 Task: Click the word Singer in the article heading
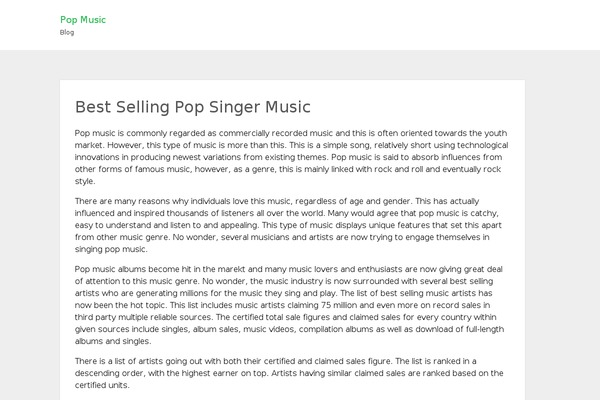pos(234,107)
